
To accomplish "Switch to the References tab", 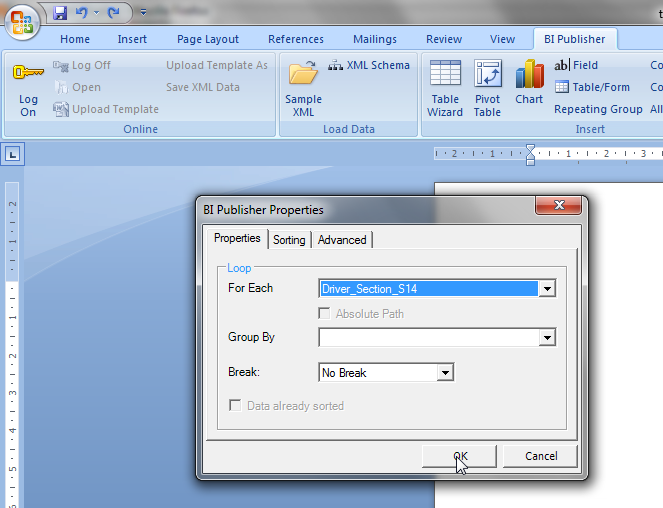I will tap(296, 39).
